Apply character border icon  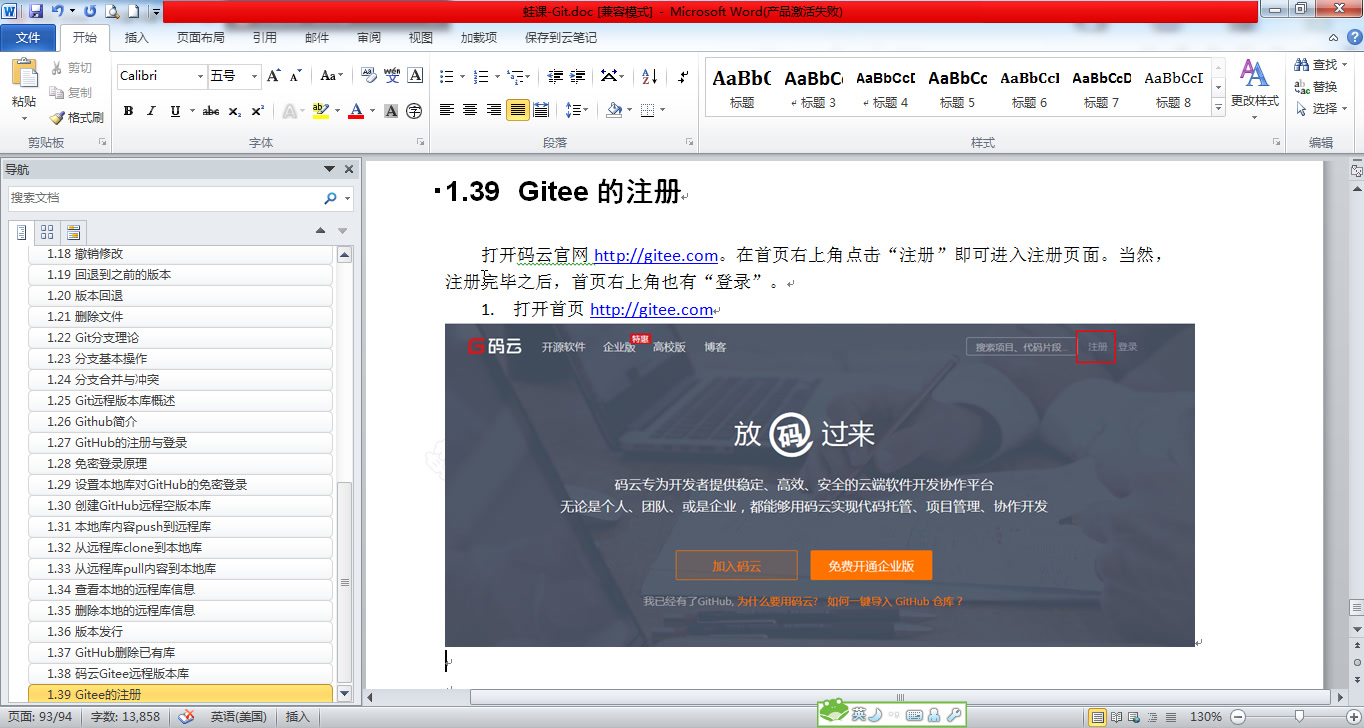click(416, 76)
